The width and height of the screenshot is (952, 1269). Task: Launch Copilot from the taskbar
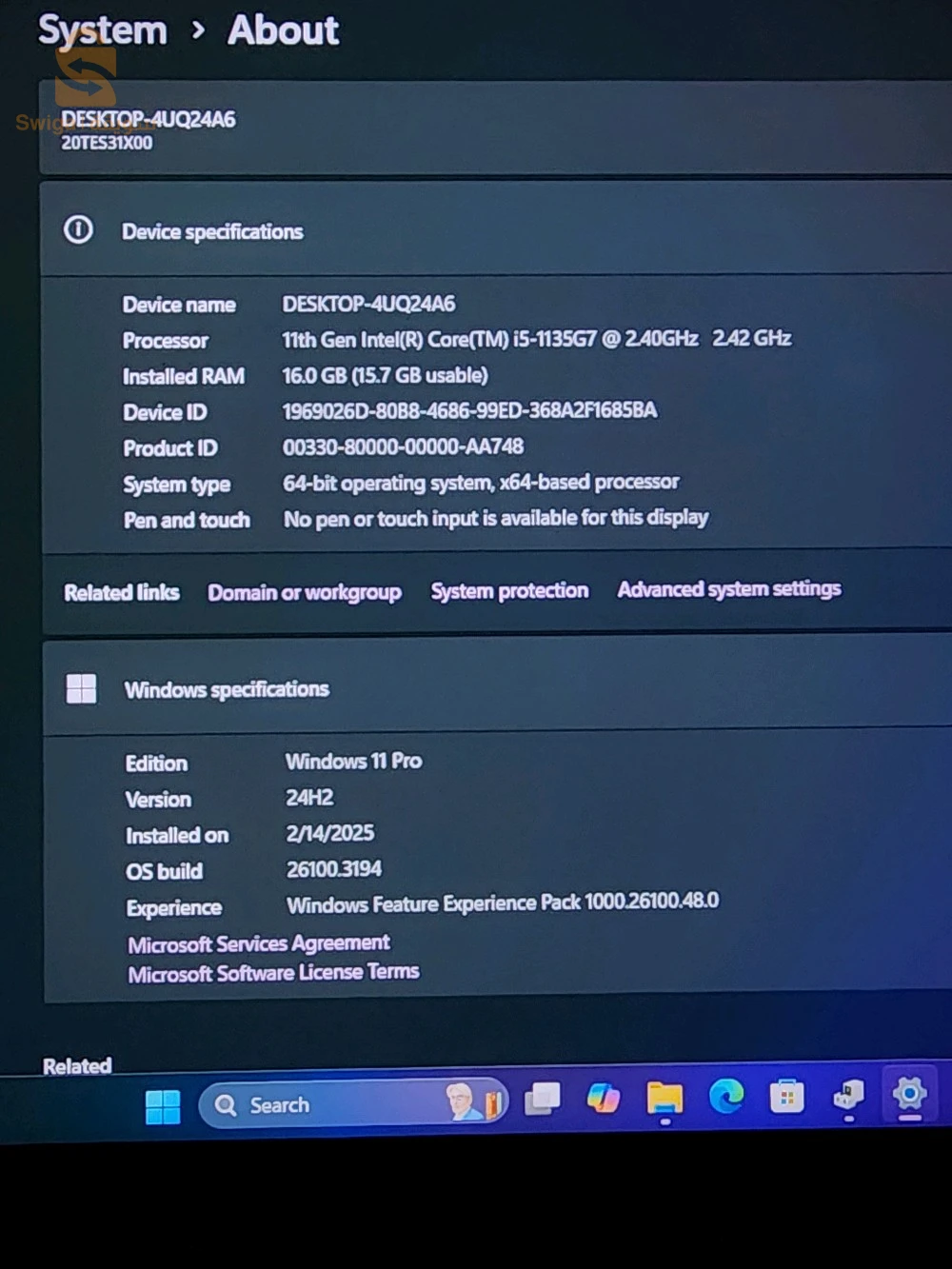coord(604,1099)
